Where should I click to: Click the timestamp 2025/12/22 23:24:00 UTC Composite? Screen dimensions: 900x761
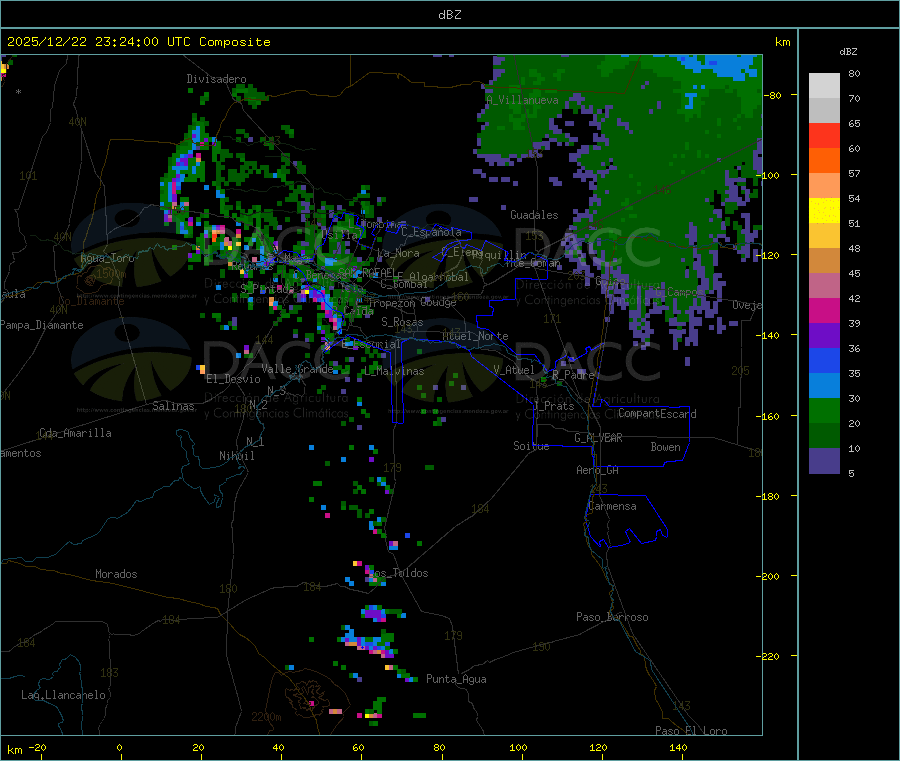138,42
